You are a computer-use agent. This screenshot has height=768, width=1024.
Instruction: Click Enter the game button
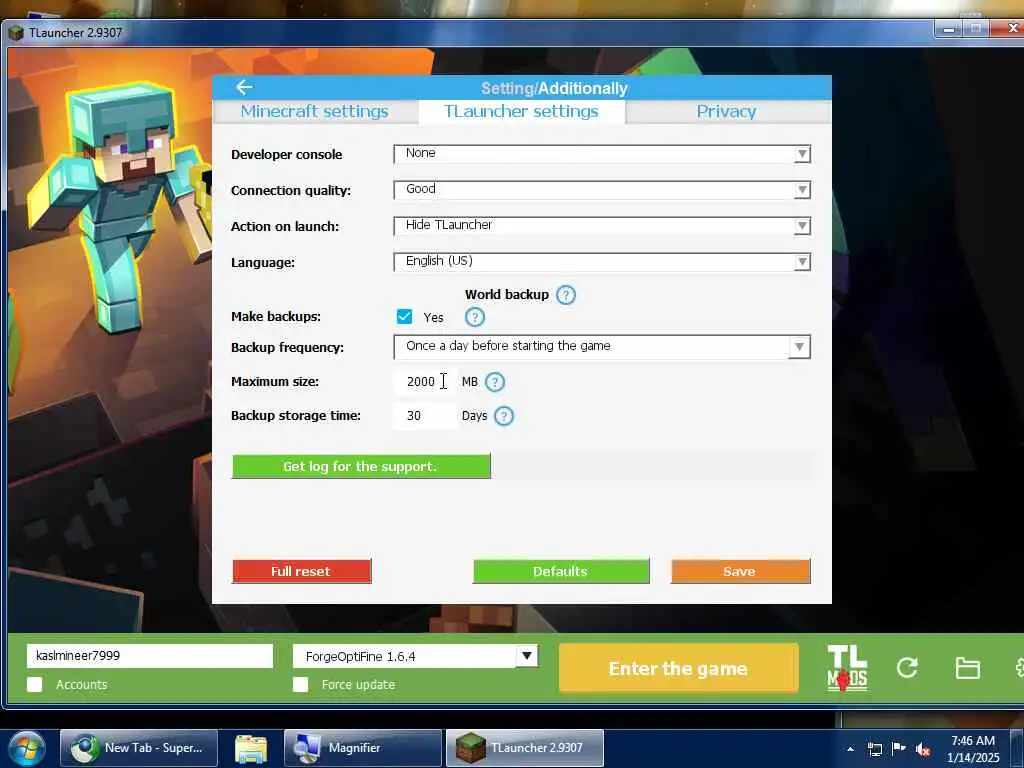(679, 668)
